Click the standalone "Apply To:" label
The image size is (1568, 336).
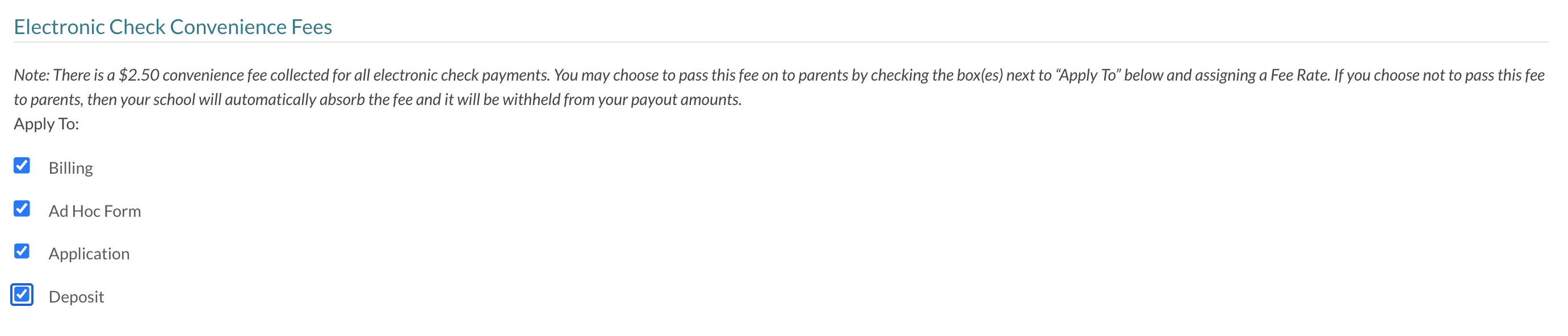46,124
